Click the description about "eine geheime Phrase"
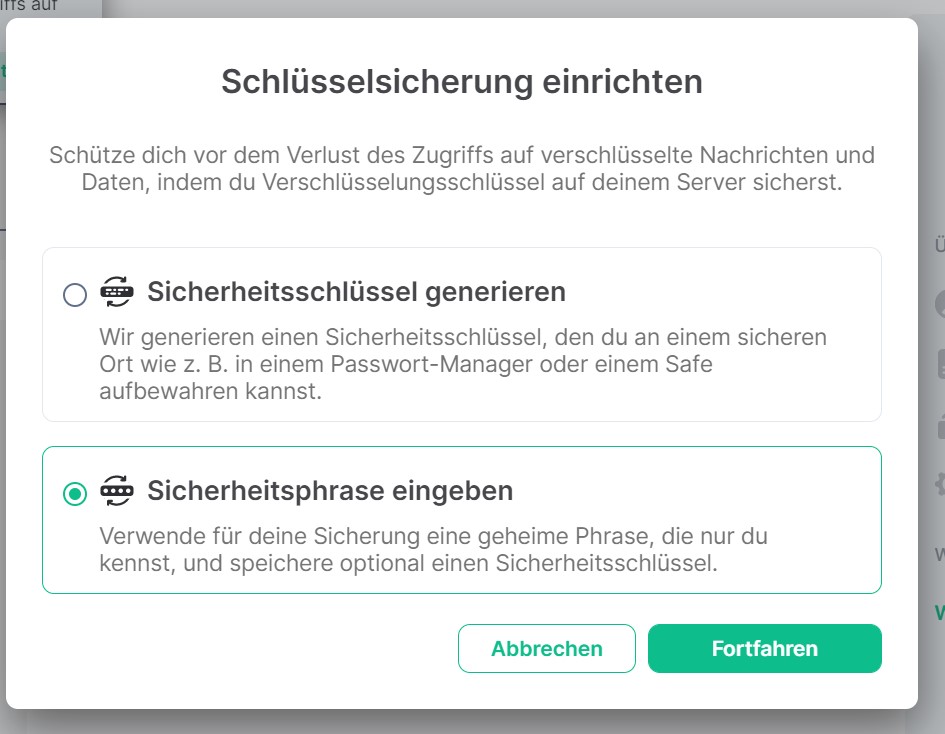This screenshot has width=945, height=734. coord(433,549)
